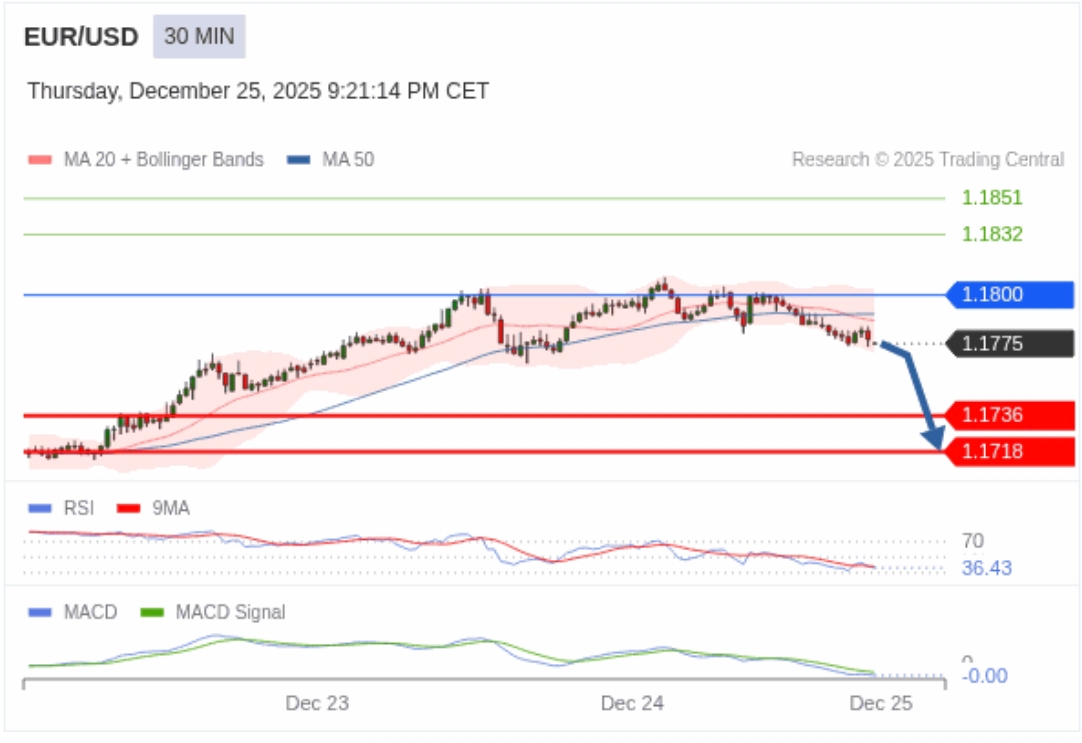
Task: Click the green MACD Signal legend marker
Action: (151, 612)
